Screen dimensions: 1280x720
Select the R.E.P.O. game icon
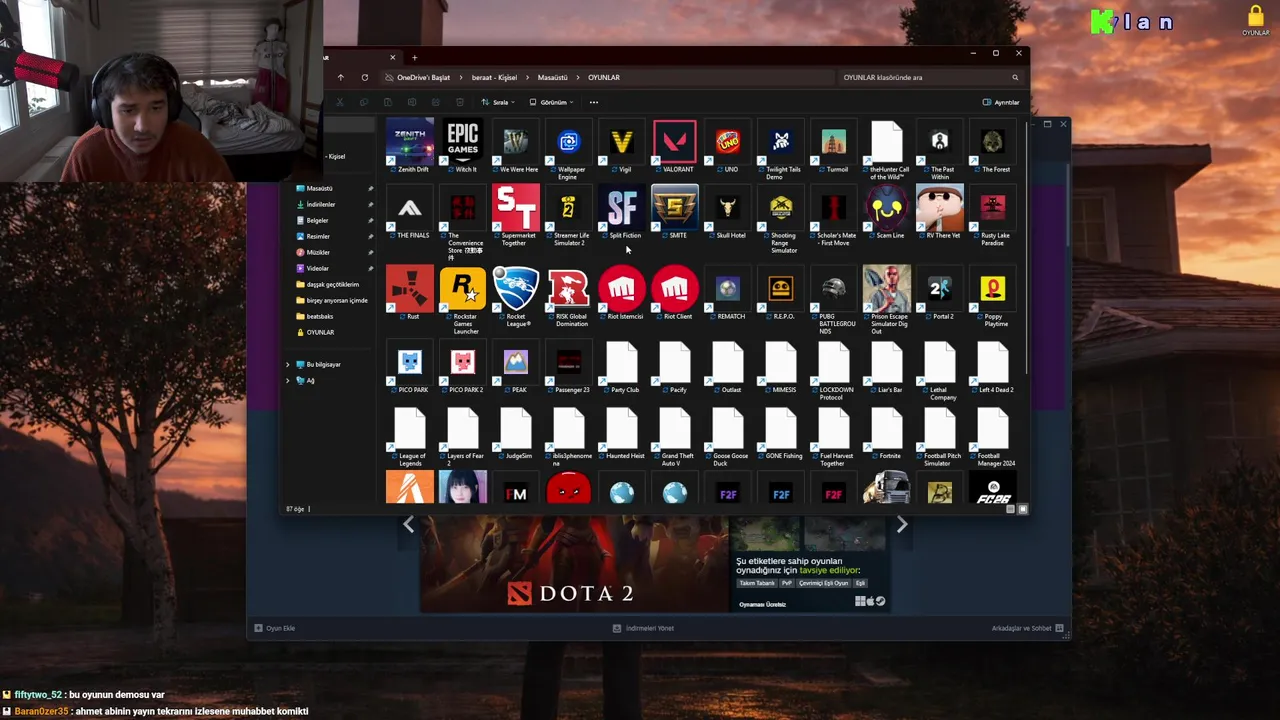(x=781, y=293)
